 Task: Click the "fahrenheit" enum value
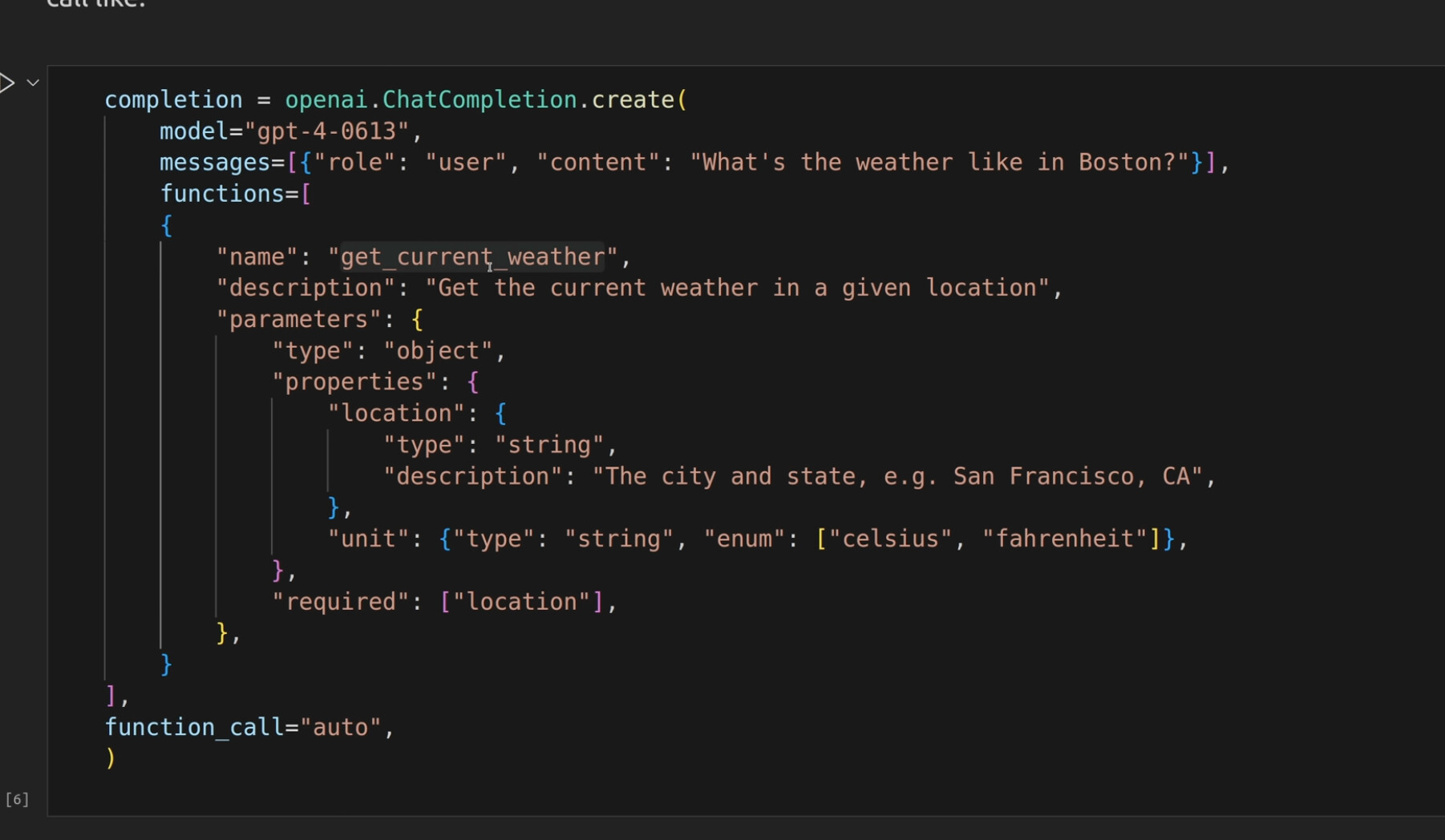point(1066,539)
